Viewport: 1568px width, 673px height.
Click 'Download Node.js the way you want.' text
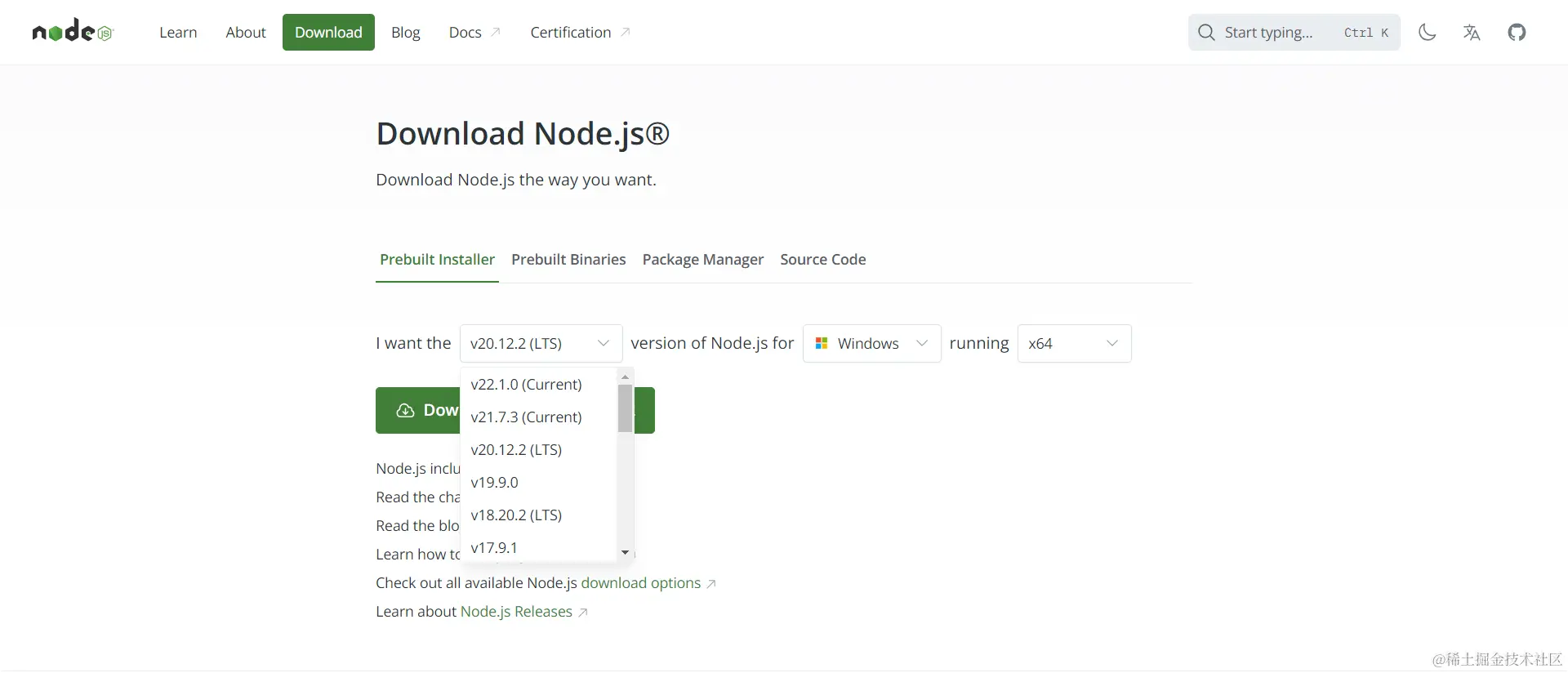click(x=516, y=180)
